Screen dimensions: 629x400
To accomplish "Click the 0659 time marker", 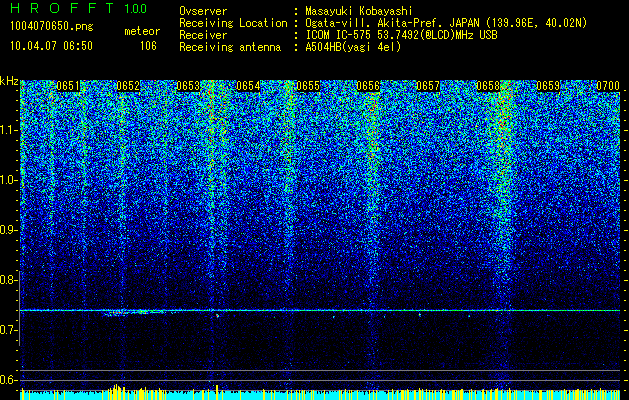I will (548, 86).
